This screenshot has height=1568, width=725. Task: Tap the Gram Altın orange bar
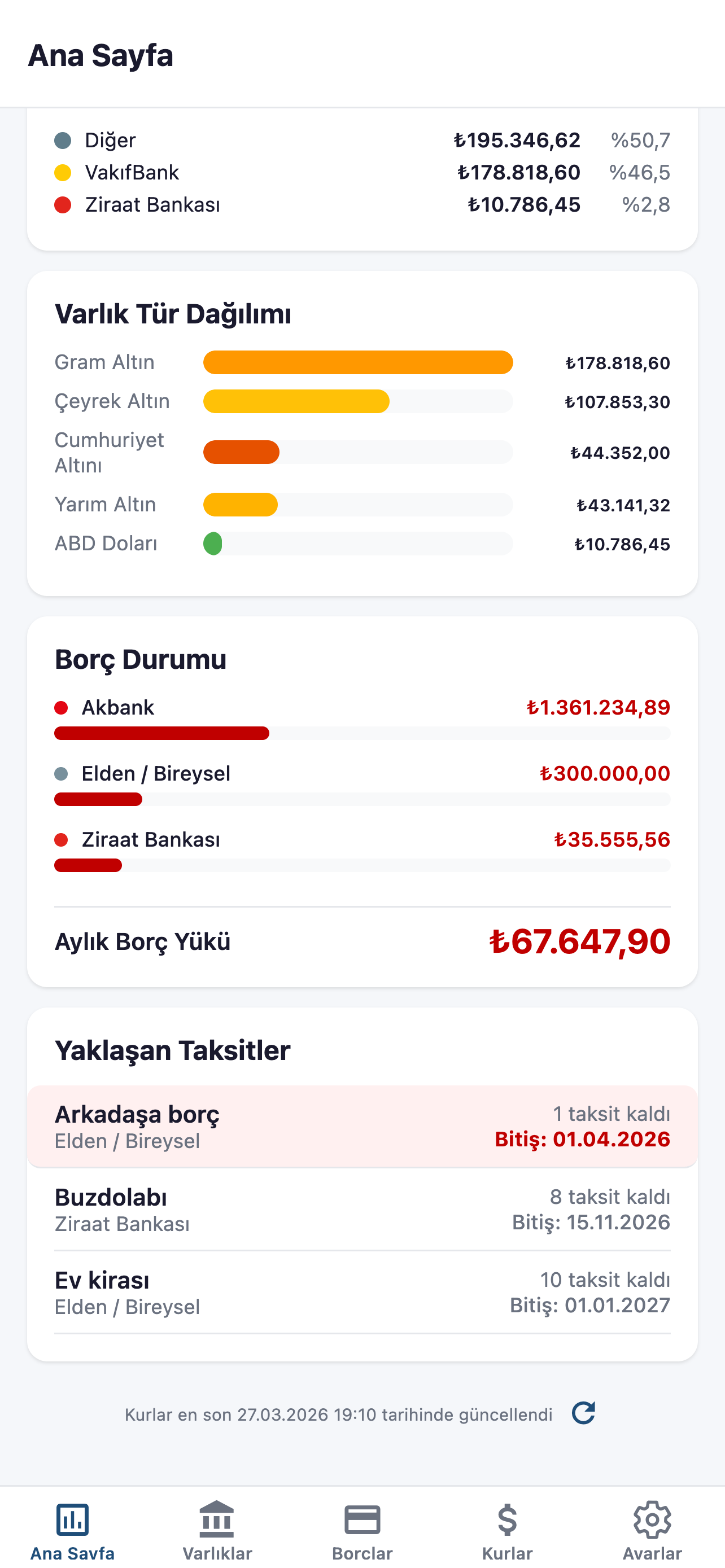(358, 362)
